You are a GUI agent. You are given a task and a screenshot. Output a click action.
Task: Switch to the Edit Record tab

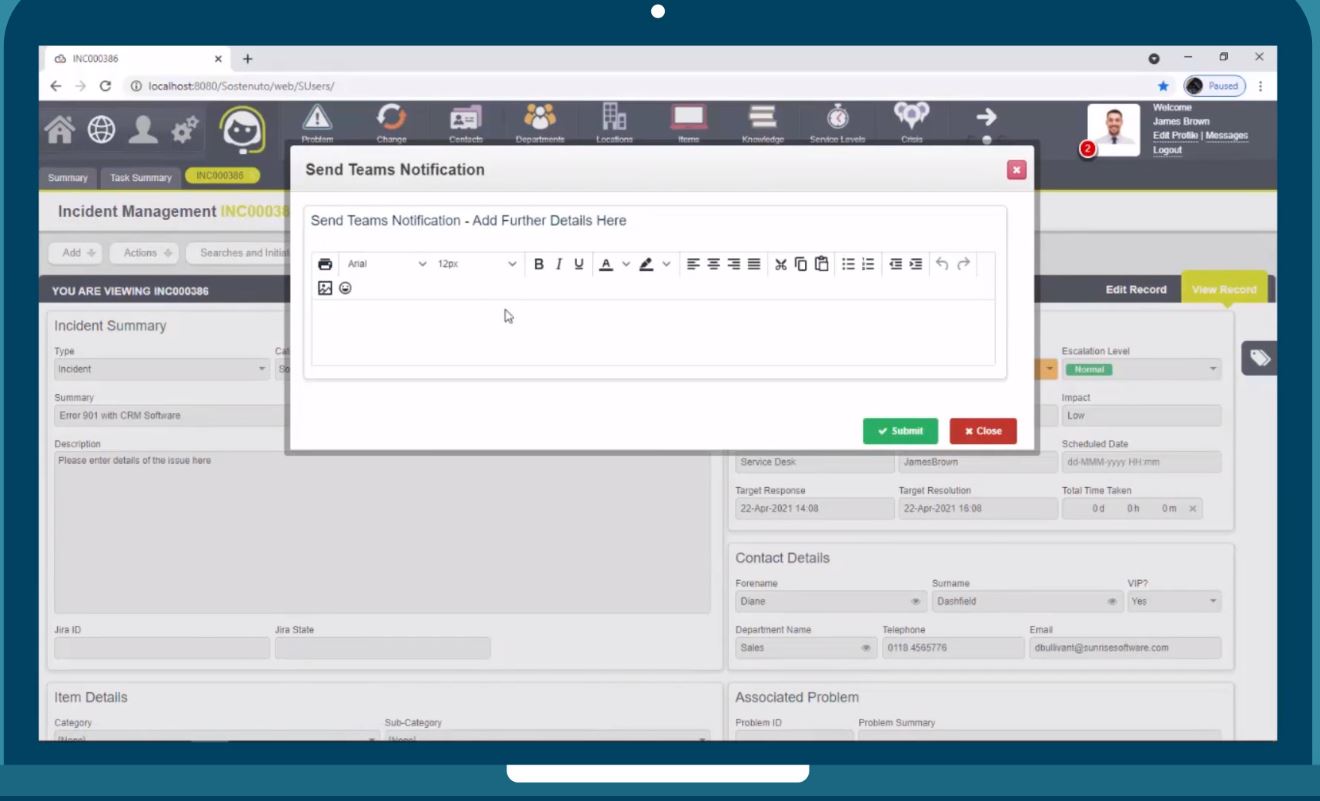1135,289
